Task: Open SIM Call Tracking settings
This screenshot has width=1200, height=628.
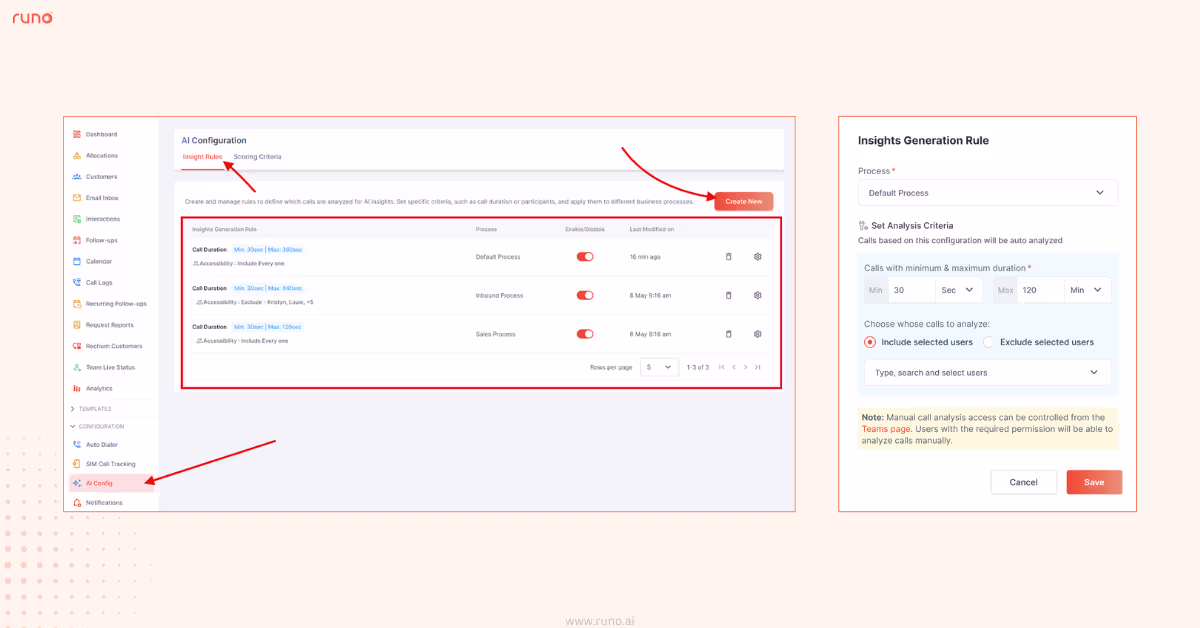Action: [x=112, y=463]
